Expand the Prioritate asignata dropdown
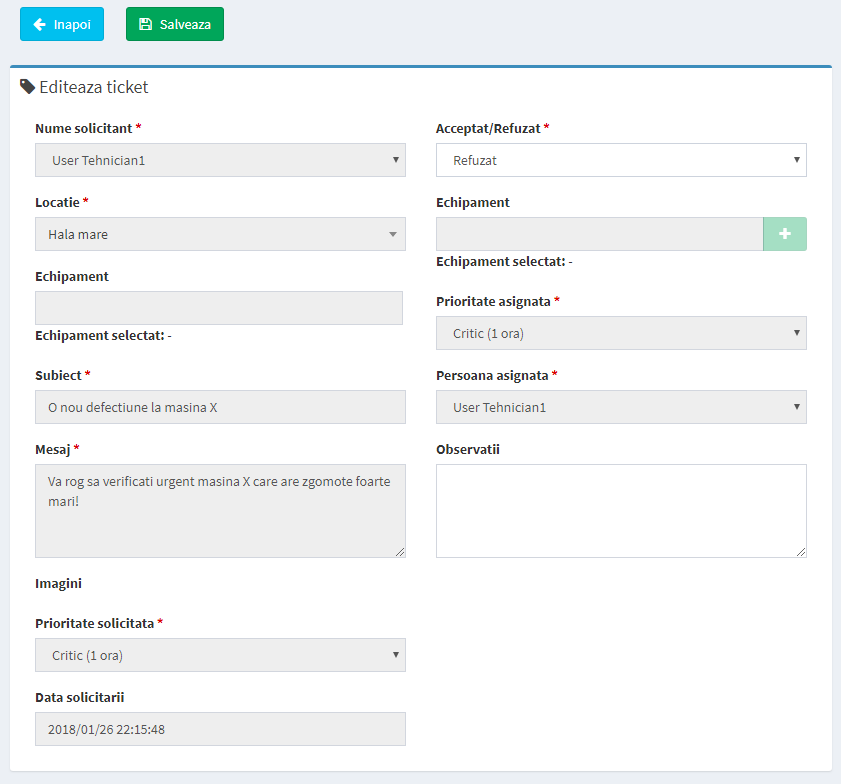841x784 pixels. pos(621,333)
